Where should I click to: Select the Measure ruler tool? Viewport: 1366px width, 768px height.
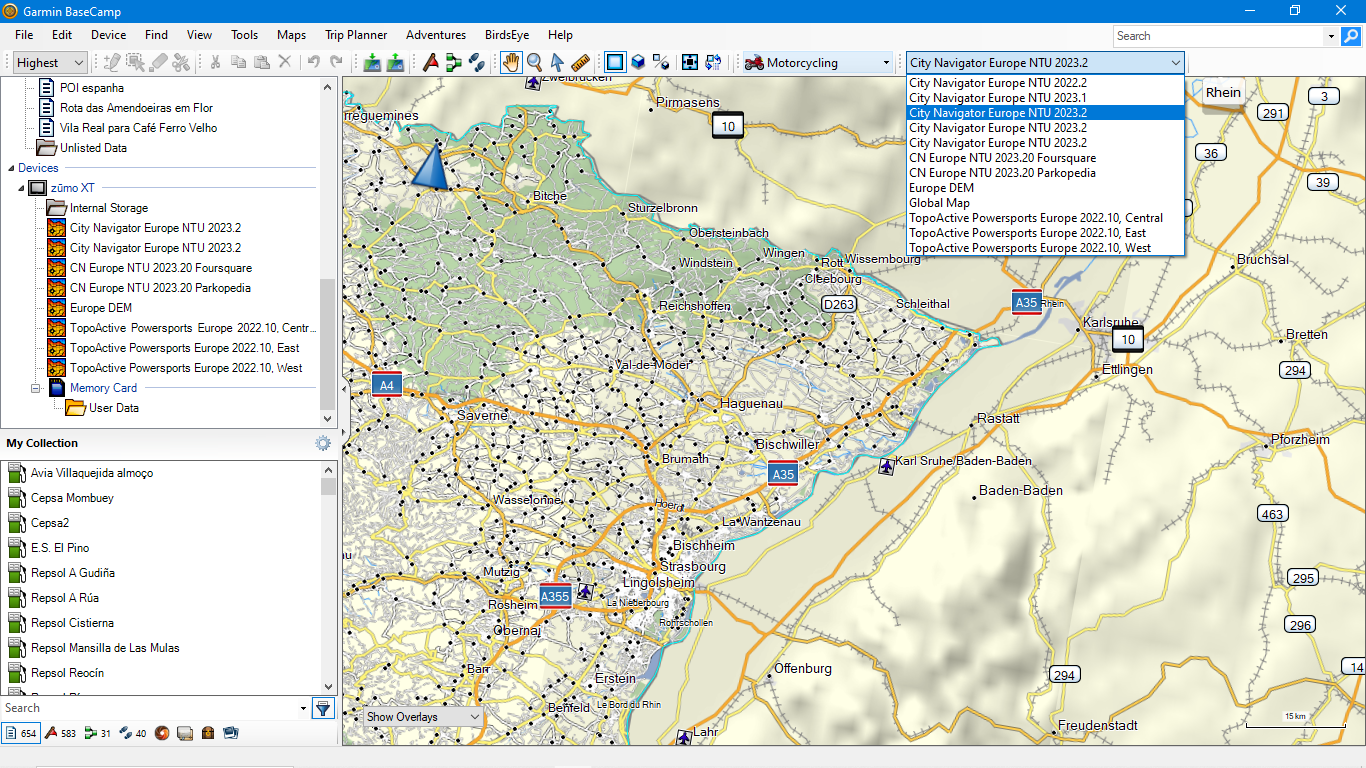point(580,62)
